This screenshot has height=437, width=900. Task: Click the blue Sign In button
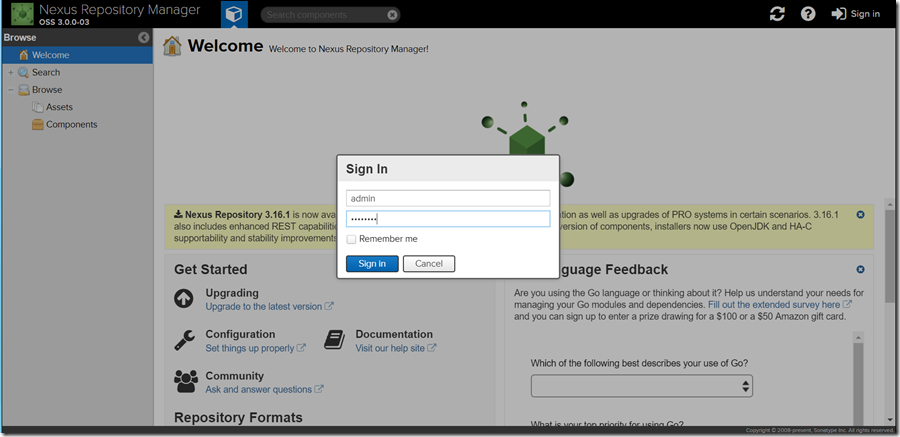coord(372,264)
